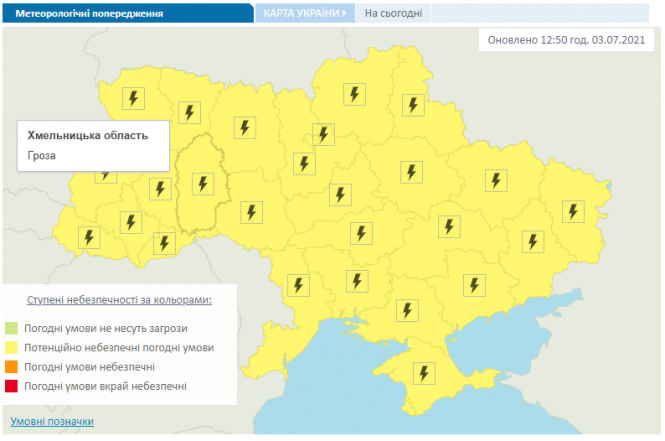Open the thunderstorm warning for Kharkiv region
The height and width of the screenshot is (441, 665).
point(495,180)
